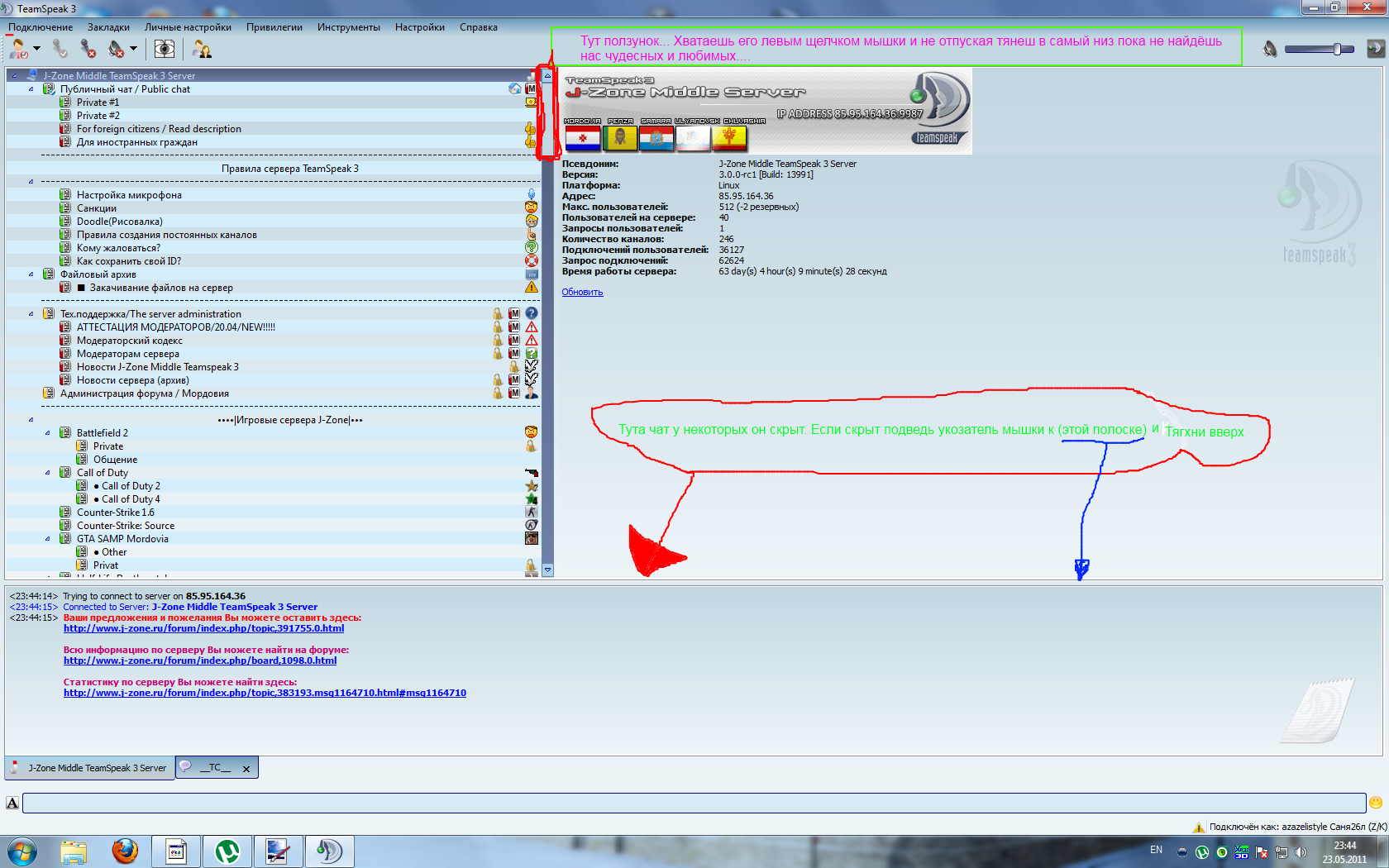Image resolution: width=1389 pixels, height=868 pixels.
Task: Open the contacts manager icon
Action: (202, 50)
